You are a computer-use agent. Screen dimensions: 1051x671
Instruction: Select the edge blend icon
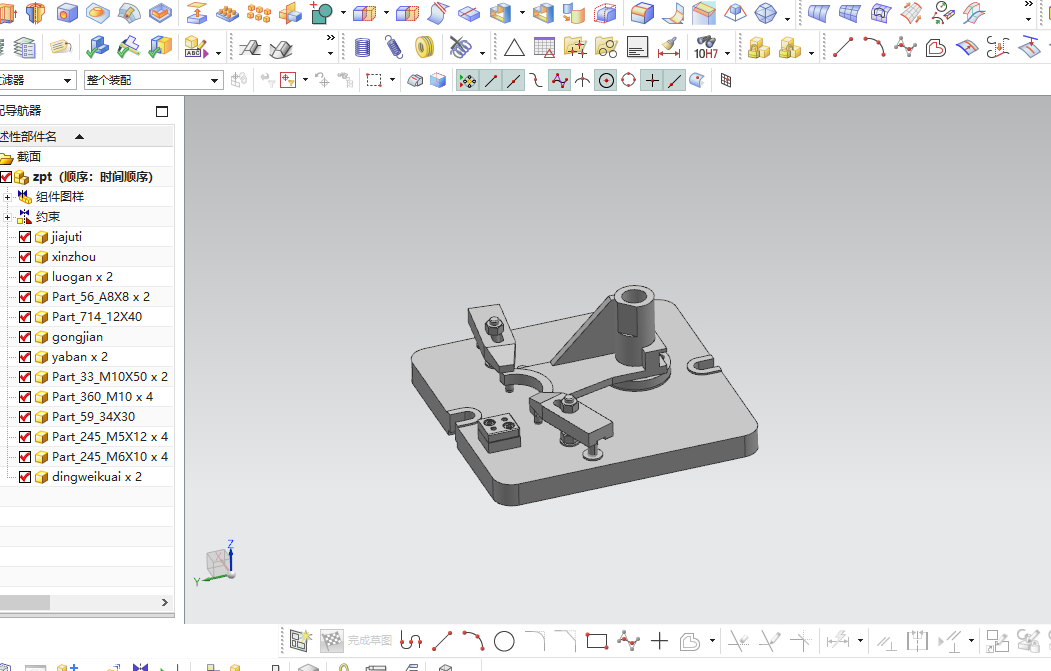(641, 12)
